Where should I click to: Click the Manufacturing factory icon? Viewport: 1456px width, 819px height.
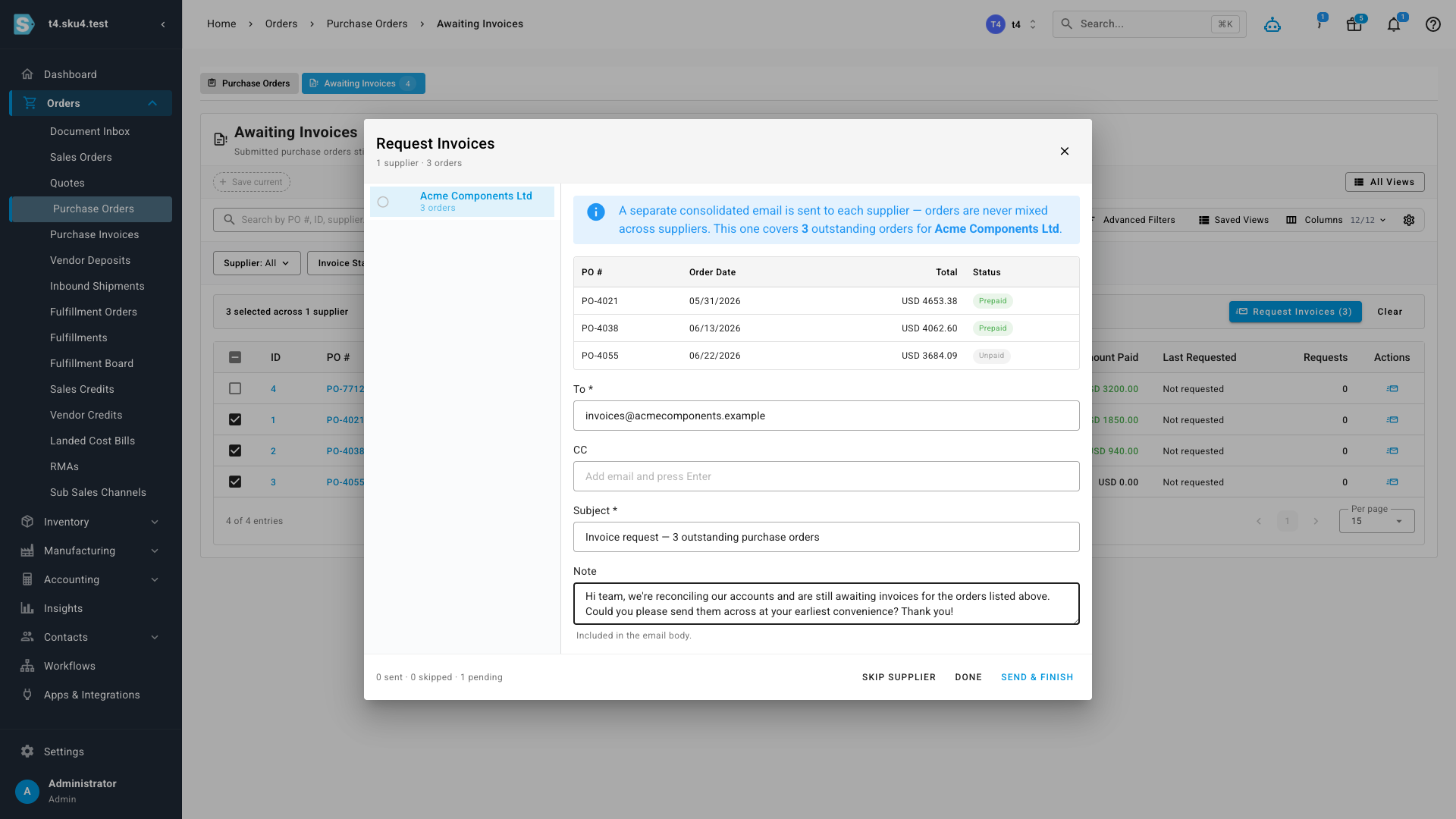(x=27, y=551)
